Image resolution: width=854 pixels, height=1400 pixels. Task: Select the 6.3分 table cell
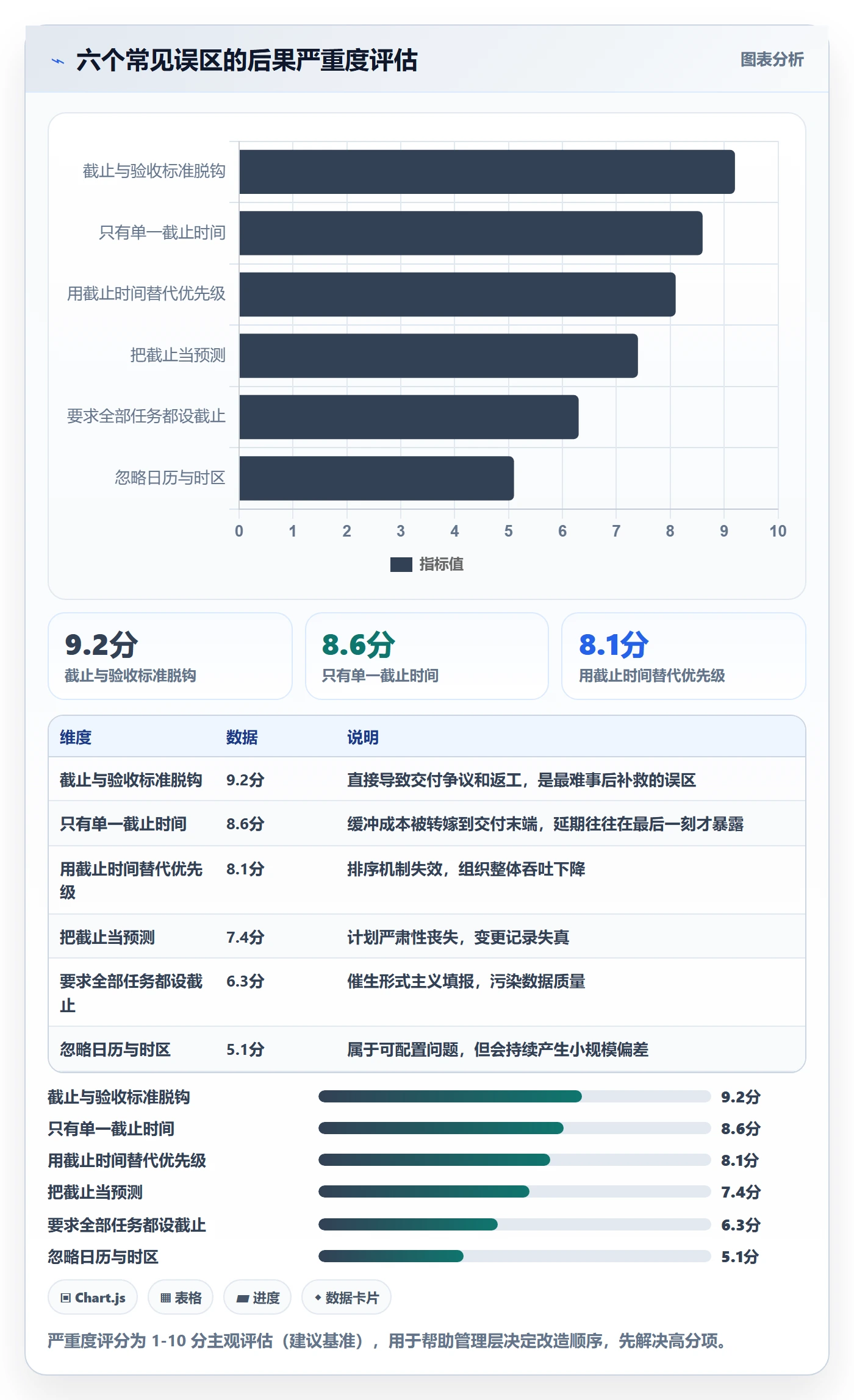coord(245,981)
